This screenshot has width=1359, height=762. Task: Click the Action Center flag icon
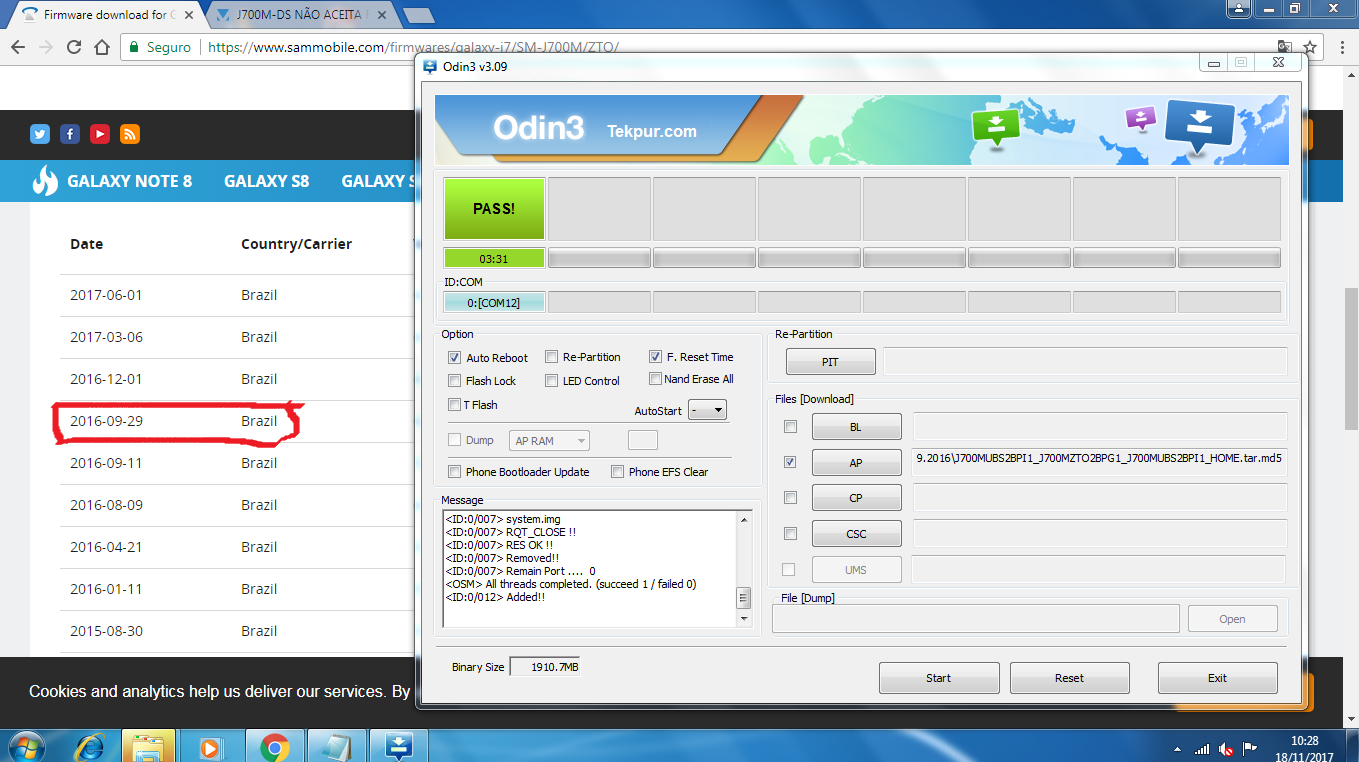pyautogui.click(x=1250, y=748)
